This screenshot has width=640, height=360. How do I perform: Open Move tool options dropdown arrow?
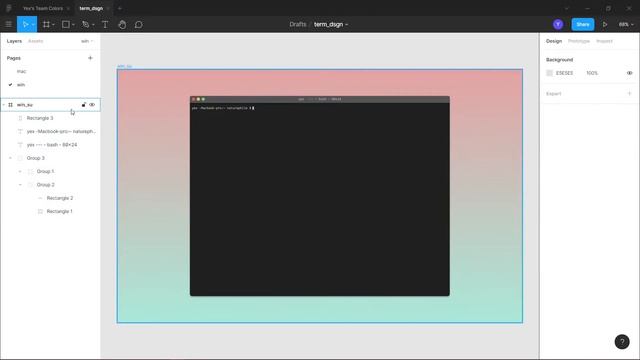pyautogui.click(x=33, y=24)
